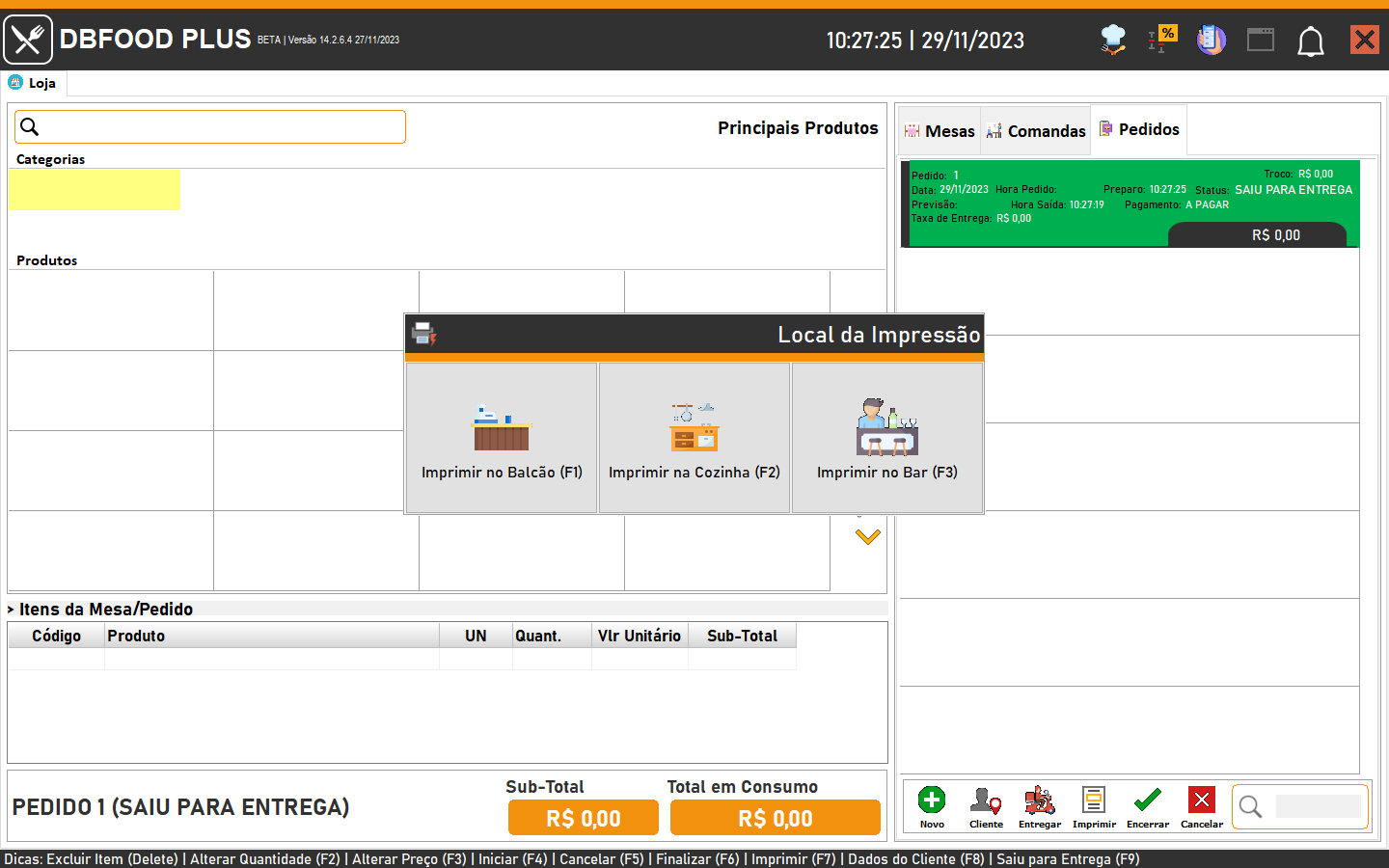The image size is (1389, 868).
Task: Open notifications with the bell icon
Action: click(1311, 41)
